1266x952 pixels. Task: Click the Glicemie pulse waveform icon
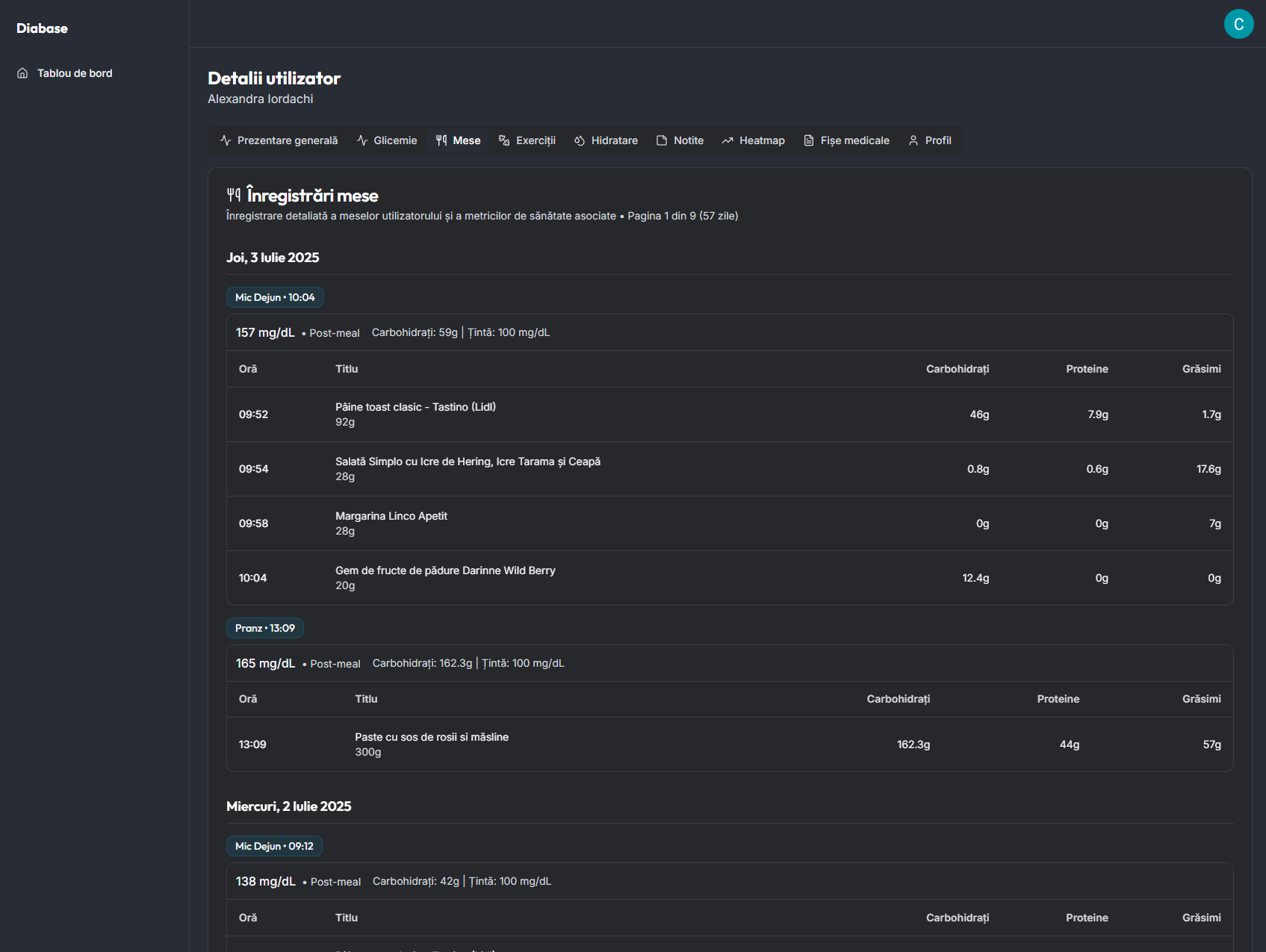362,140
